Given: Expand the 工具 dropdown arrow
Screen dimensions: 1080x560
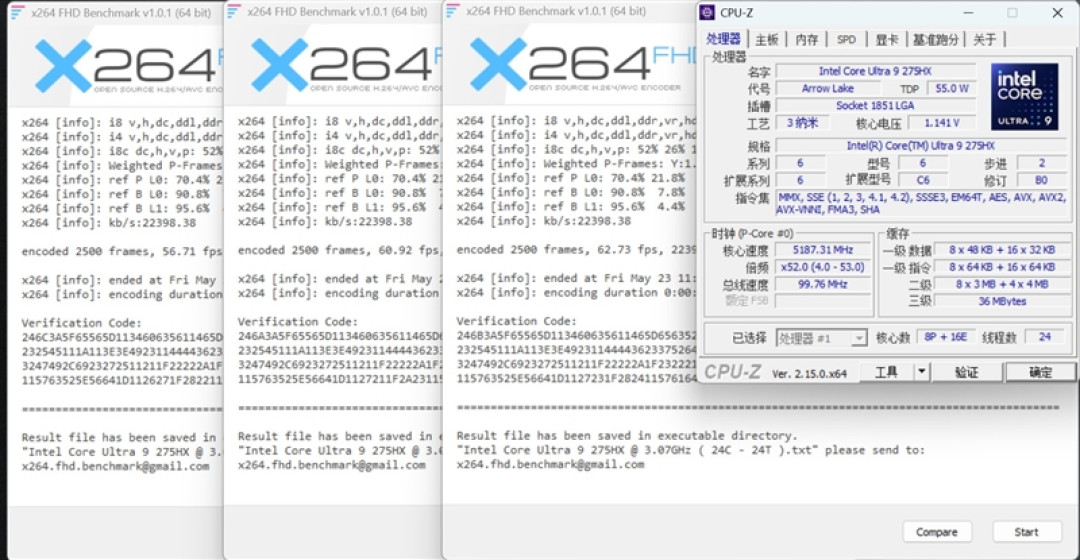Looking at the screenshot, I should [922, 372].
